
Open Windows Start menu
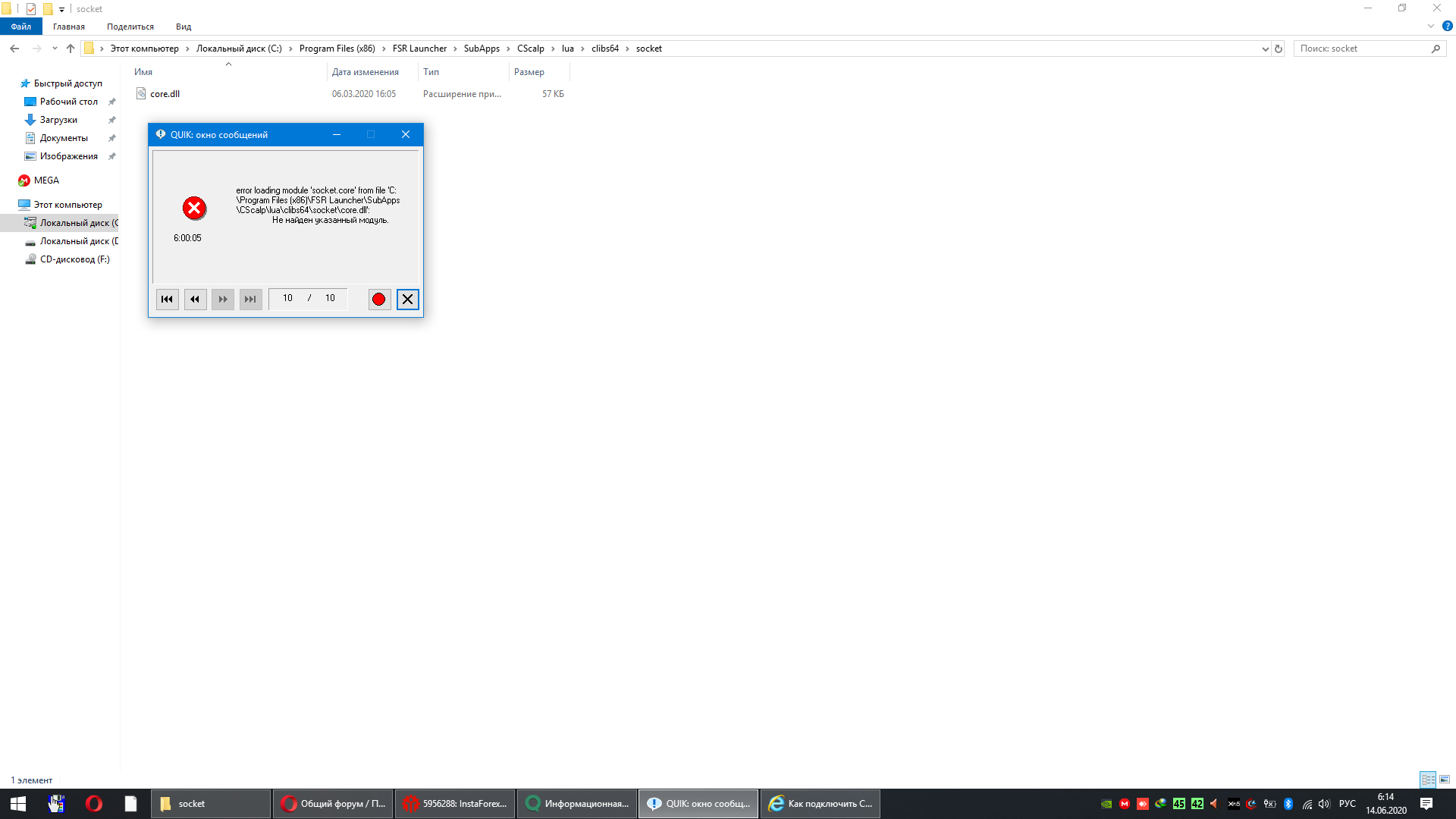(18, 804)
